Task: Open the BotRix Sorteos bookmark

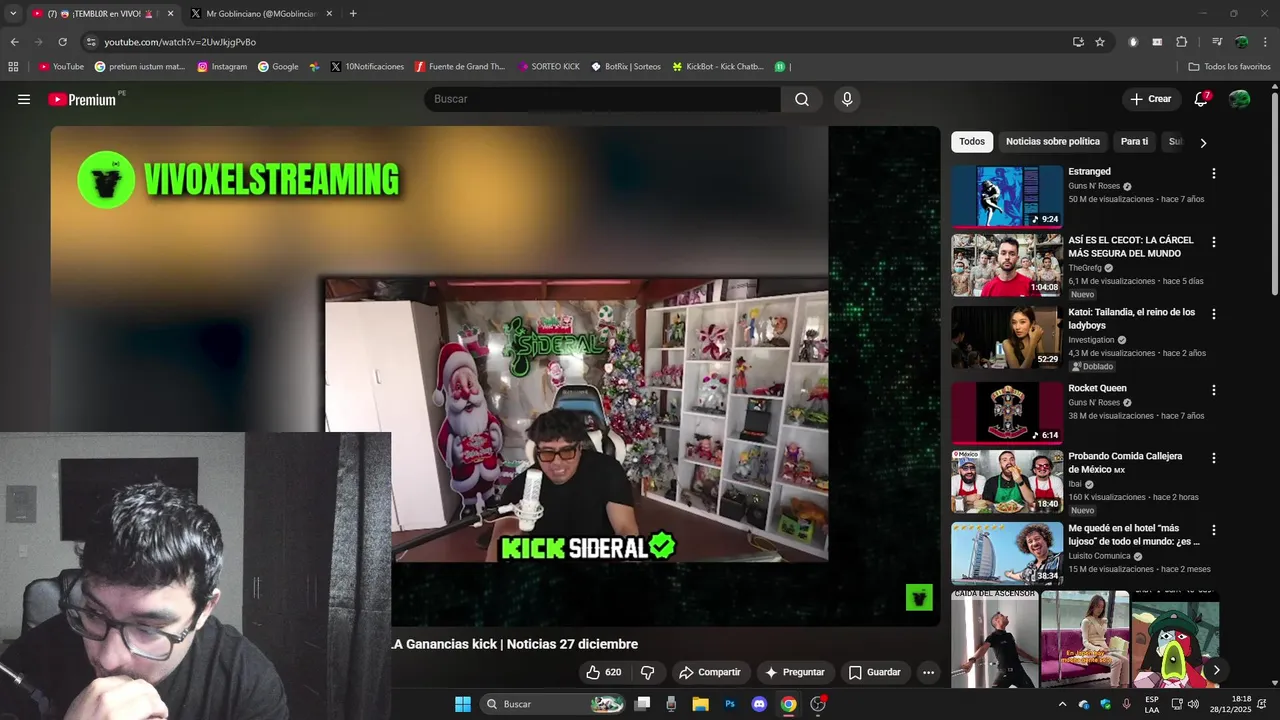Action: click(626, 67)
